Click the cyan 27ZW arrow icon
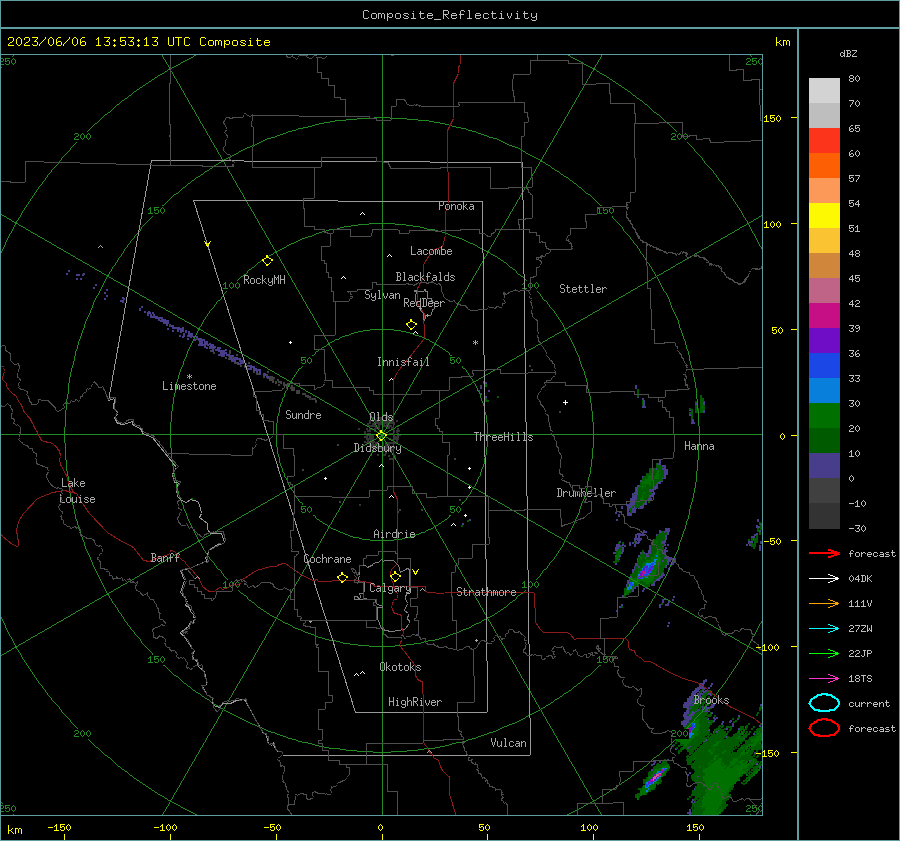The height and width of the screenshot is (841, 900). click(824, 629)
